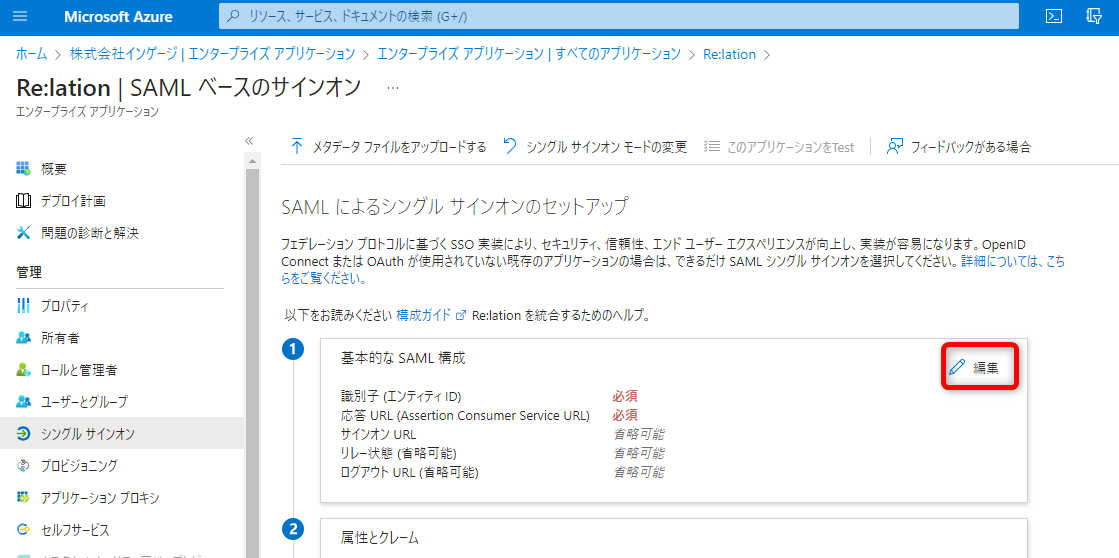
Task: Open the ellipsis more options beside the title
Action: 393,88
